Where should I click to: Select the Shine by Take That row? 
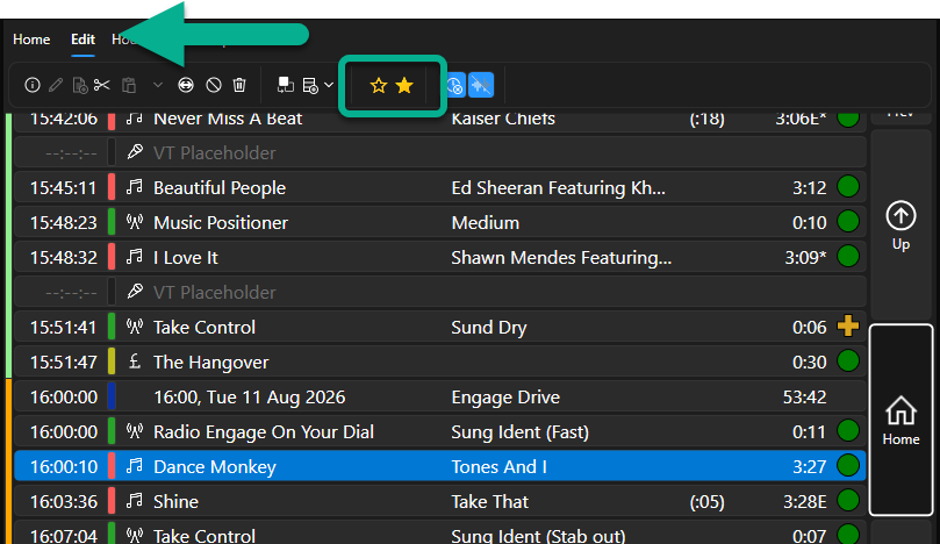tap(440, 501)
